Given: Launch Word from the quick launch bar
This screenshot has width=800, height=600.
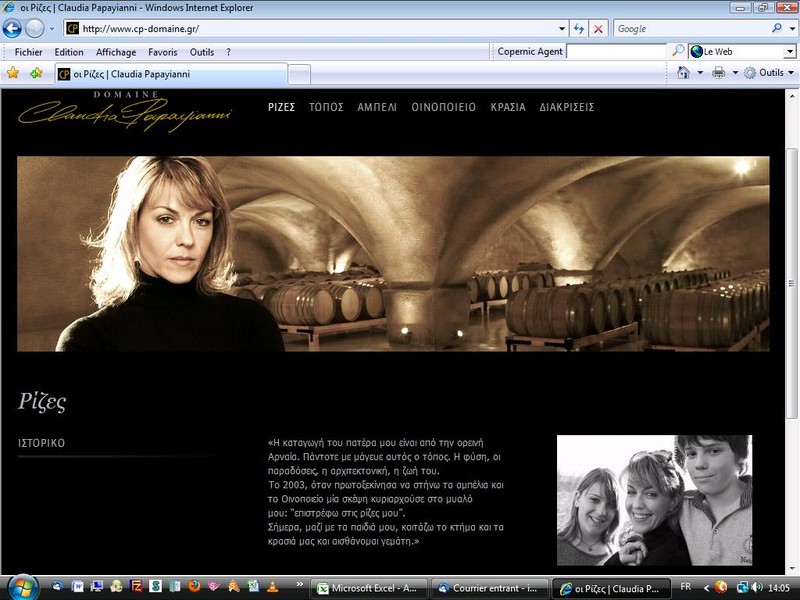Looking at the screenshot, I should pyautogui.click(x=78, y=587).
